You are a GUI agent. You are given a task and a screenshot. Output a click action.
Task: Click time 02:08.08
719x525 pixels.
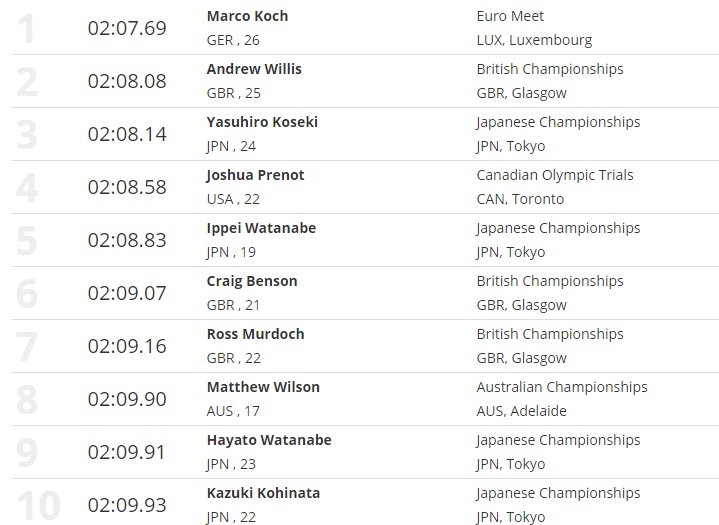[x=127, y=81]
